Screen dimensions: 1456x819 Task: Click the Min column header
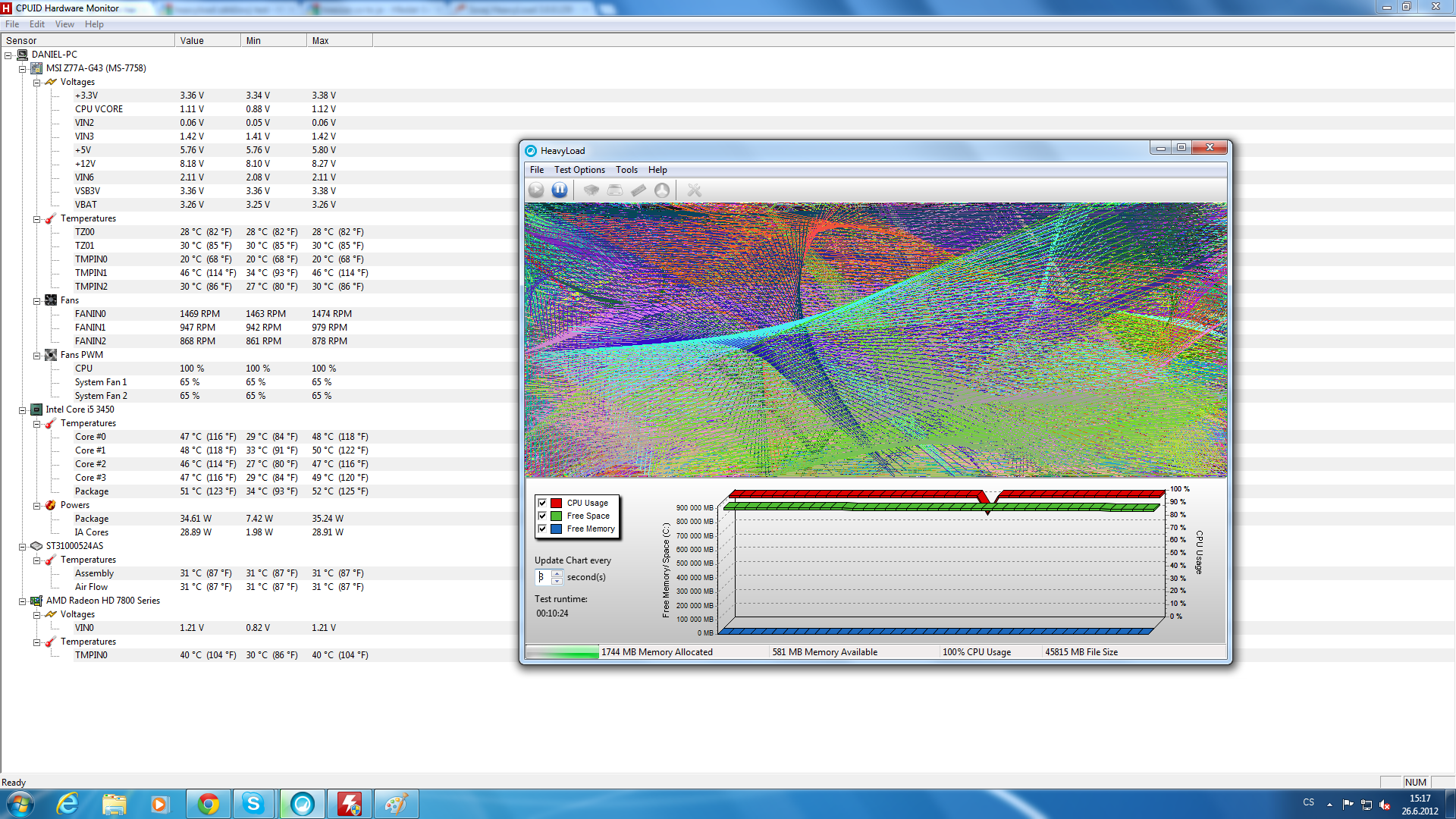274,41
